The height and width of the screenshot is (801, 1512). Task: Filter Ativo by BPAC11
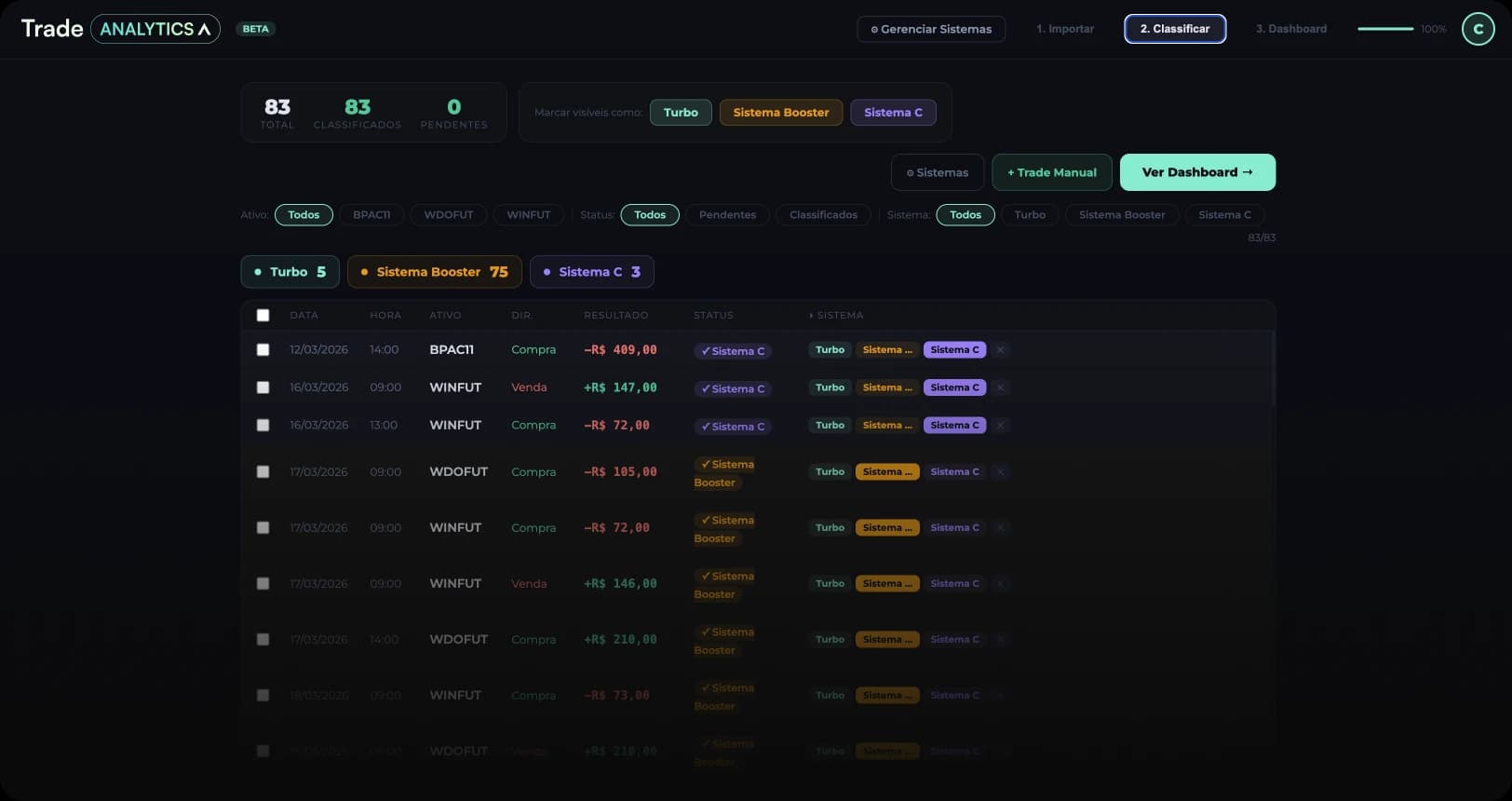(x=371, y=215)
